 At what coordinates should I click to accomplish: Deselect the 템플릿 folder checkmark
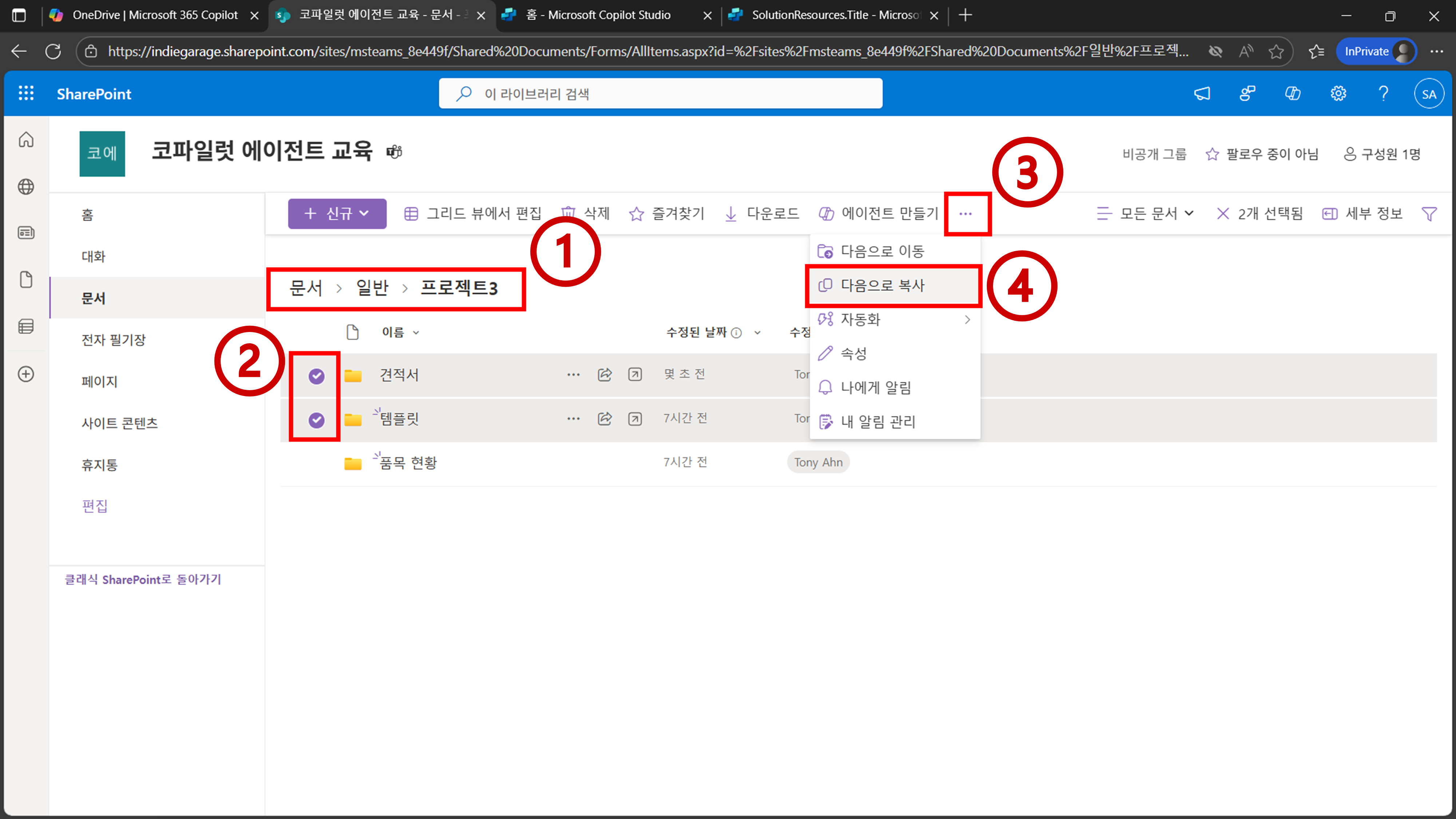coord(317,420)
